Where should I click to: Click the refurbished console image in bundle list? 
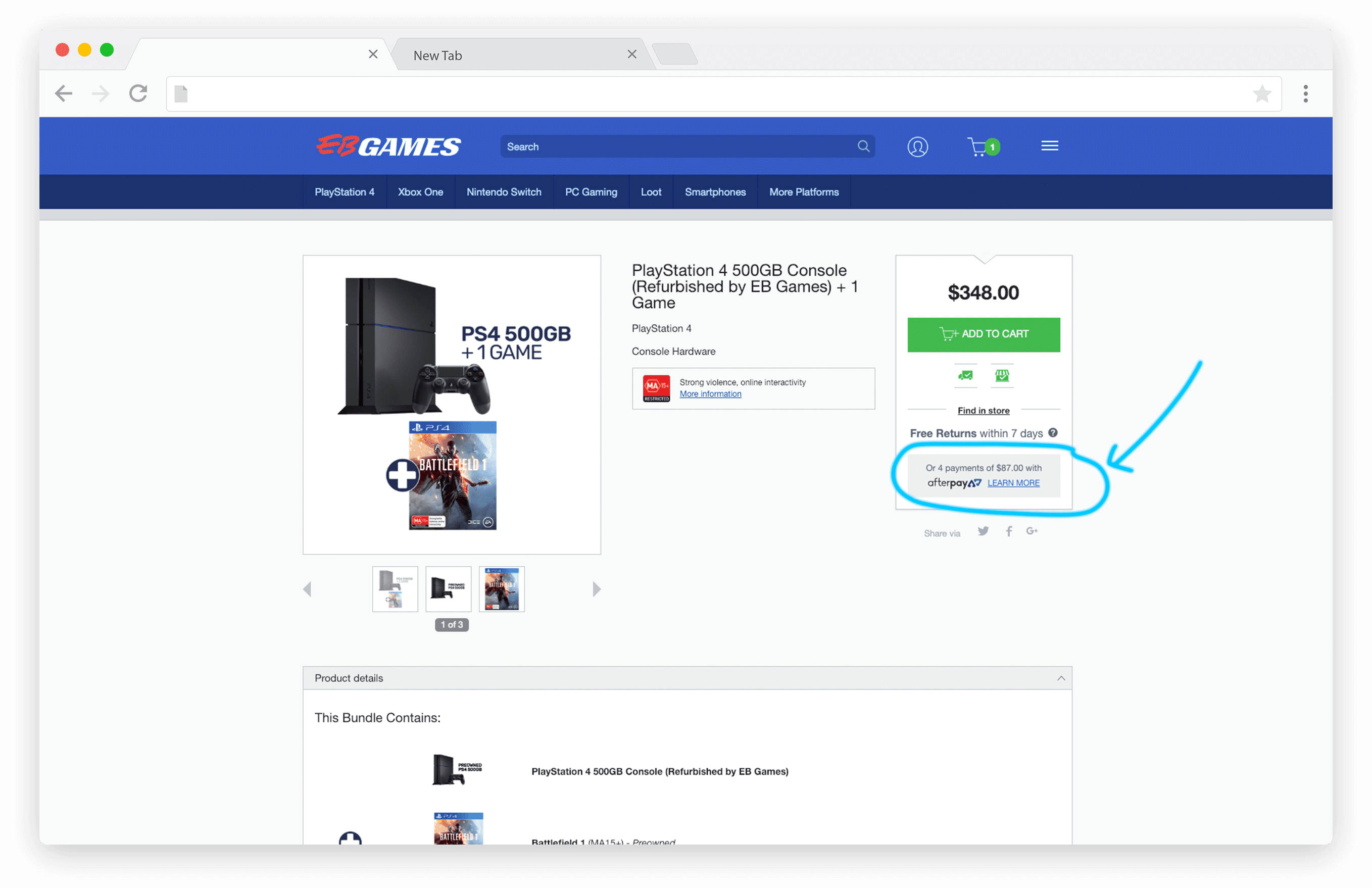tap(458, 770)
